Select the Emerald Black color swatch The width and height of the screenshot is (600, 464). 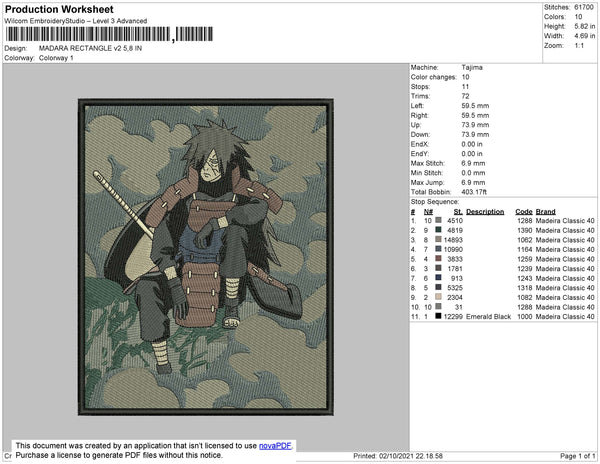(438, 316)
